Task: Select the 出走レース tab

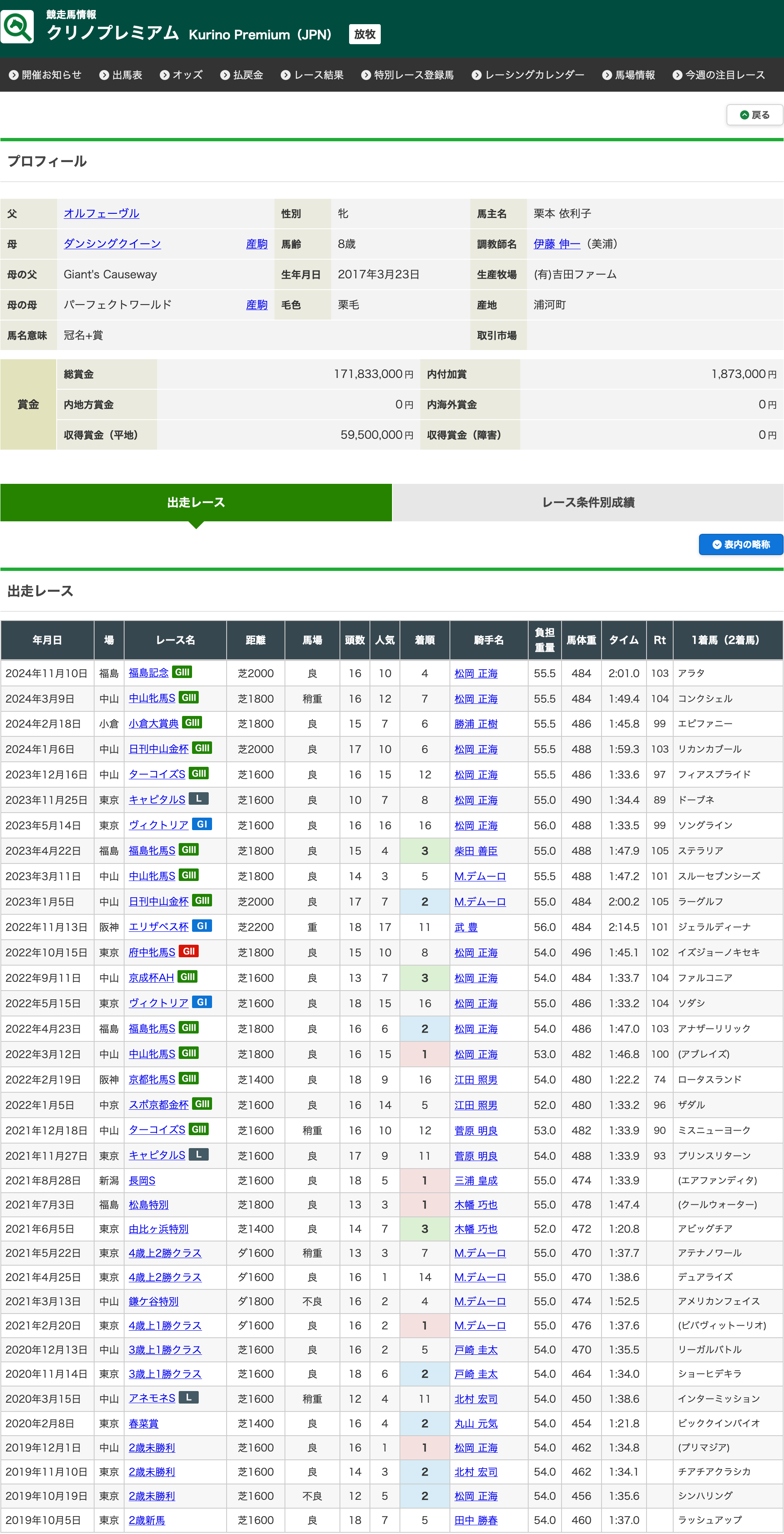Action: [196, 502]
